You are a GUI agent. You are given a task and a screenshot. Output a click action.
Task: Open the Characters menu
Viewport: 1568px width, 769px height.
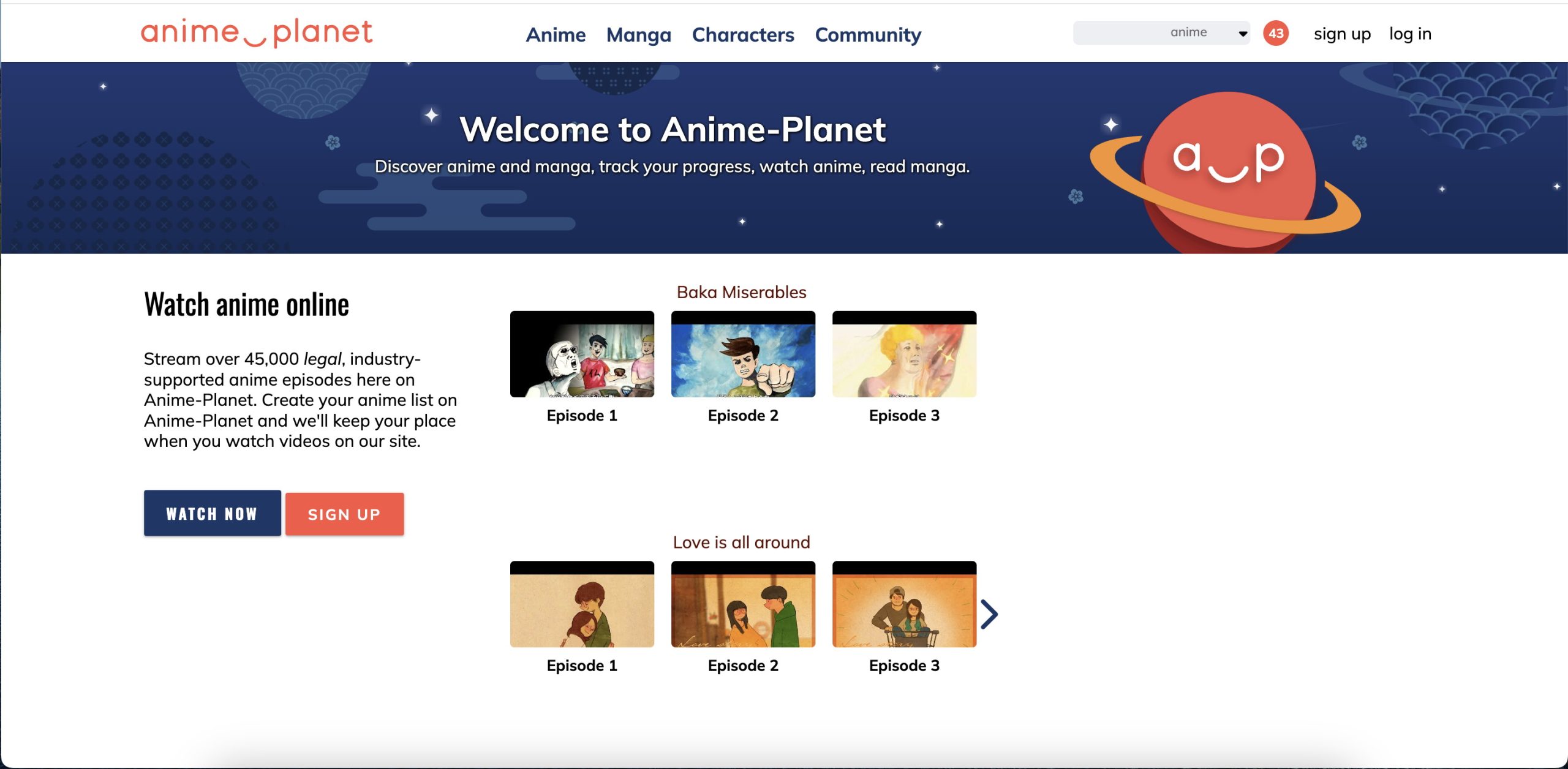click(742, 35)
